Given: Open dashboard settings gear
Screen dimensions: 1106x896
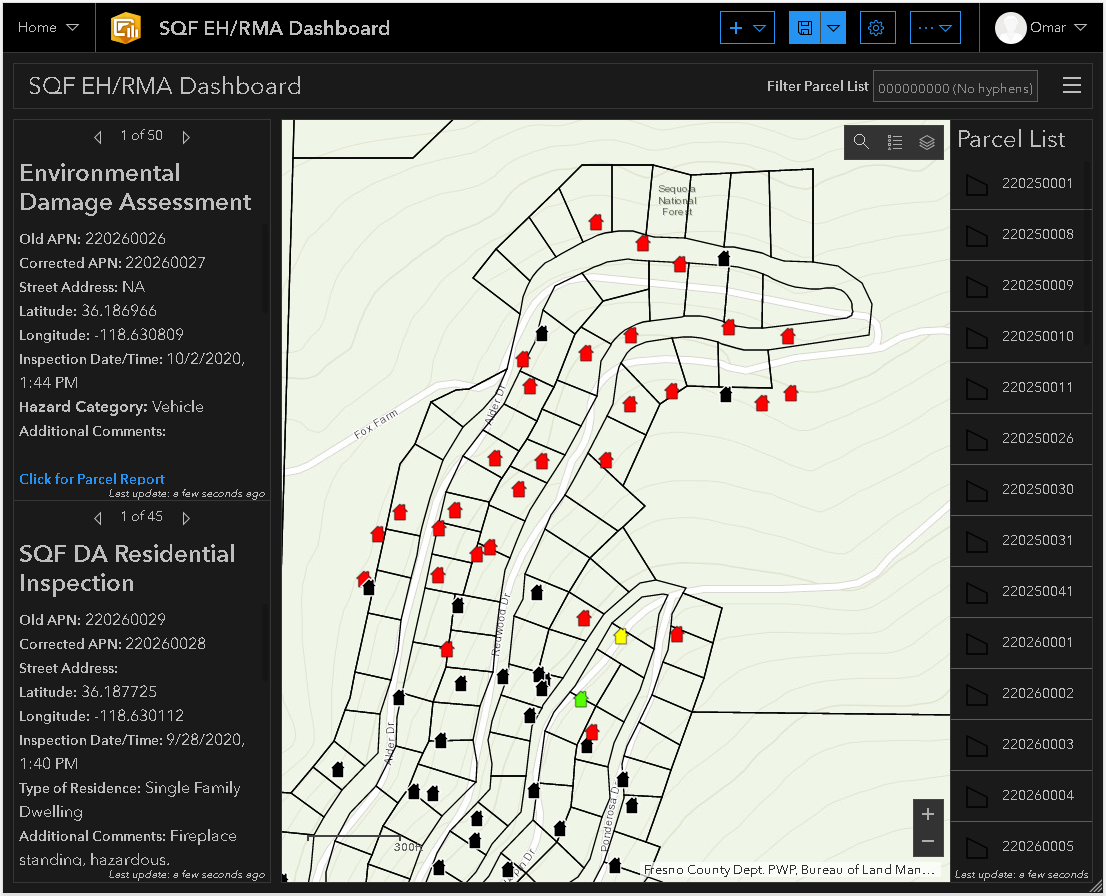Looking at the screenshot, I should (x=877, y=28).
